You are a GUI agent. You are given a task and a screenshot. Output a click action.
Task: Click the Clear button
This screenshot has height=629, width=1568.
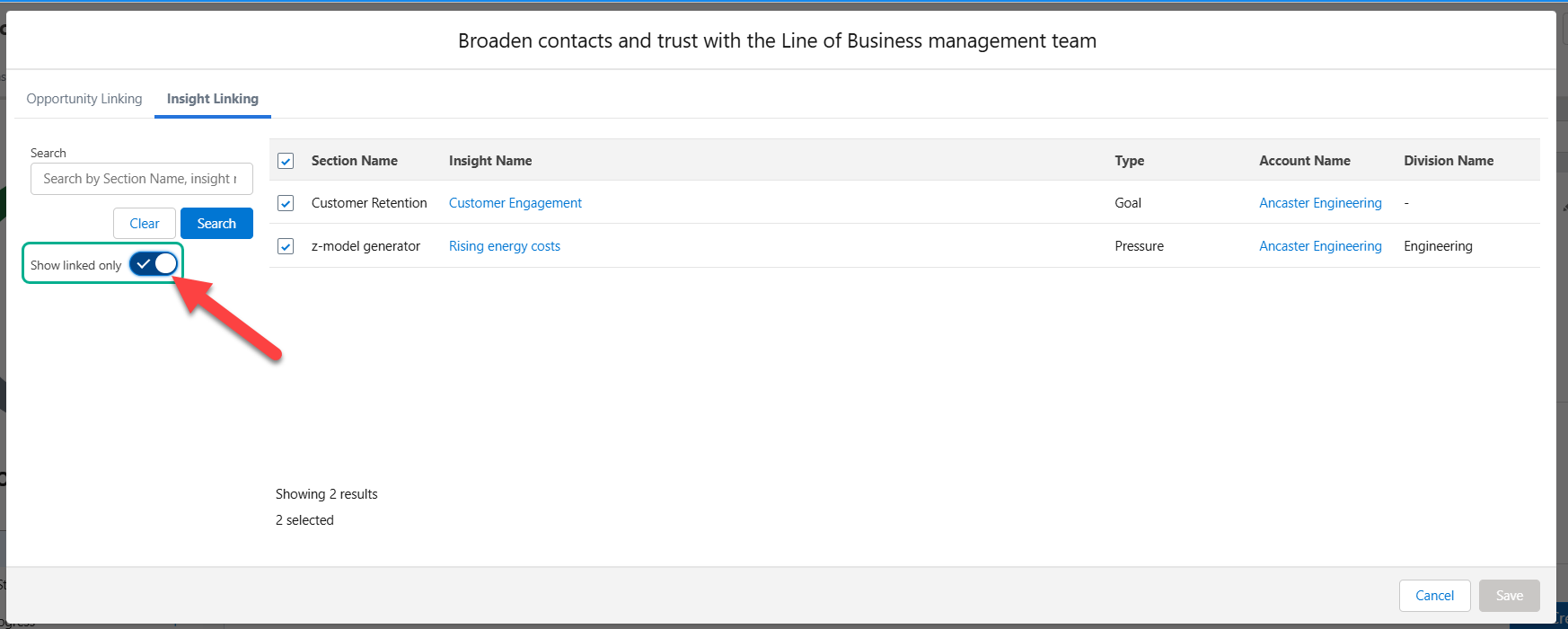click(x=145, y=224)
